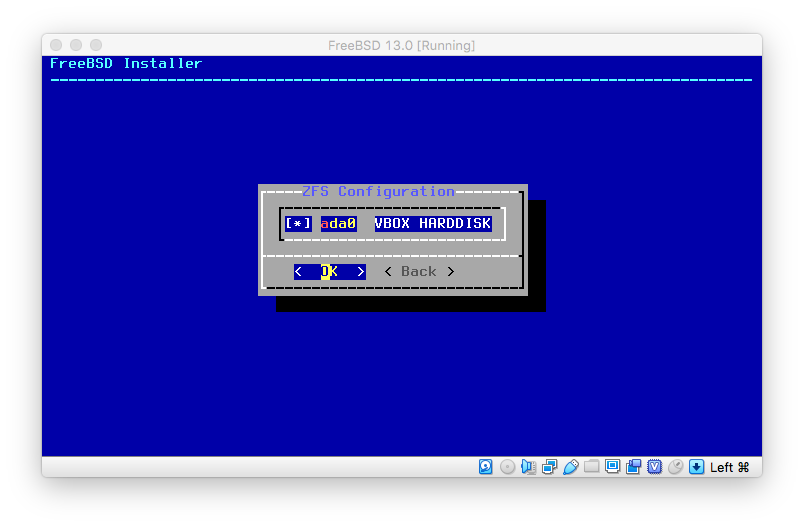Open the optical drive status icon
The width and height of the screenshot is (804, 527).
click(x=507, y=467)
